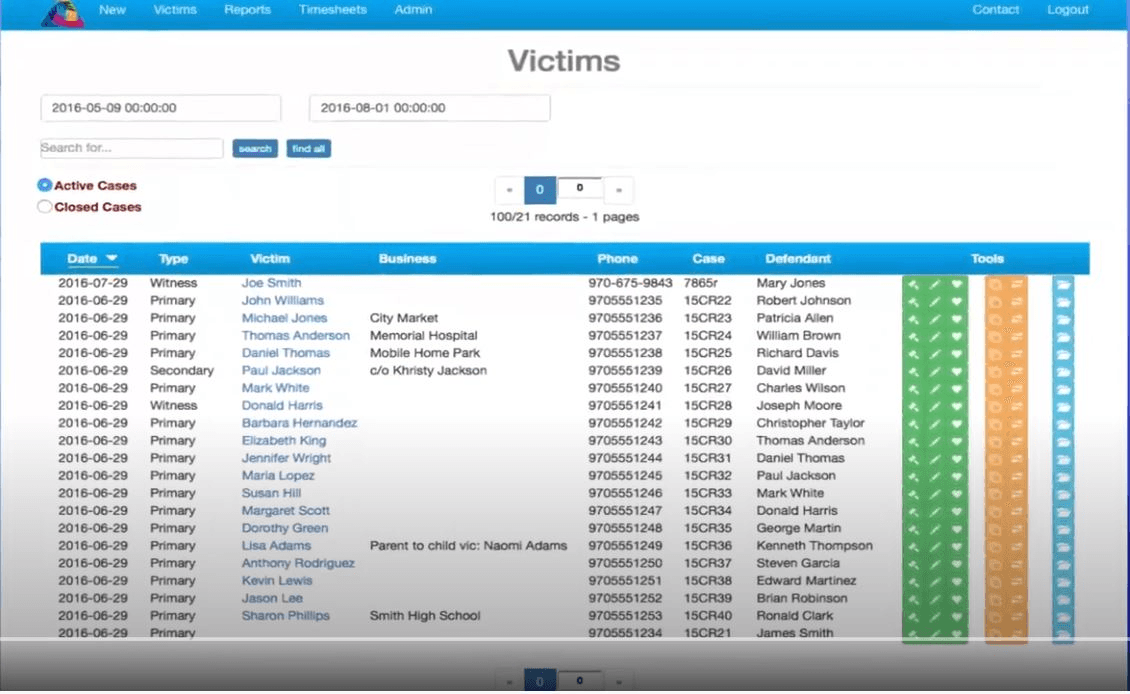Viewport: 1130px width, 694px height.
Task: Click the phone number 970-675-9843
Action: 631,283
